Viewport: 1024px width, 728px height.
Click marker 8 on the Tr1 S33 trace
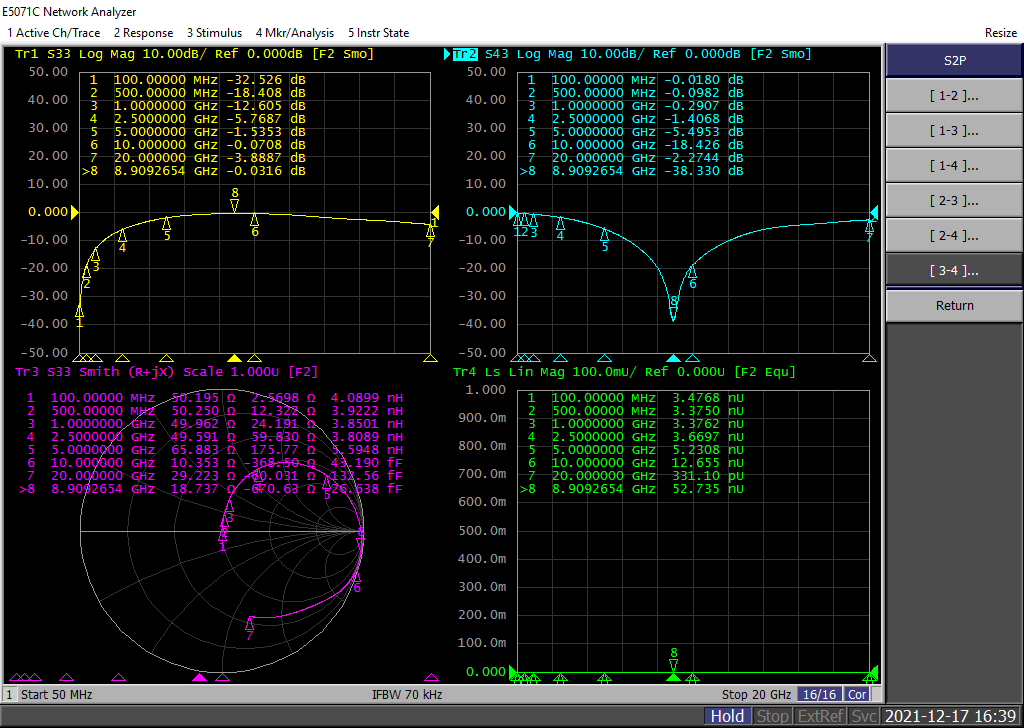point(235,204)
